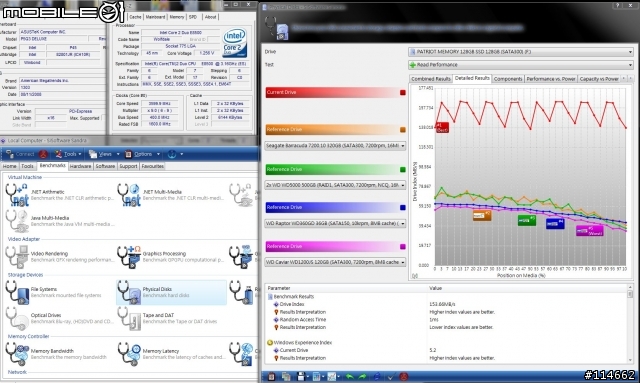Click the results list vertical scrollbar
This screenshot has height=383, width=640.
[630, 323]
